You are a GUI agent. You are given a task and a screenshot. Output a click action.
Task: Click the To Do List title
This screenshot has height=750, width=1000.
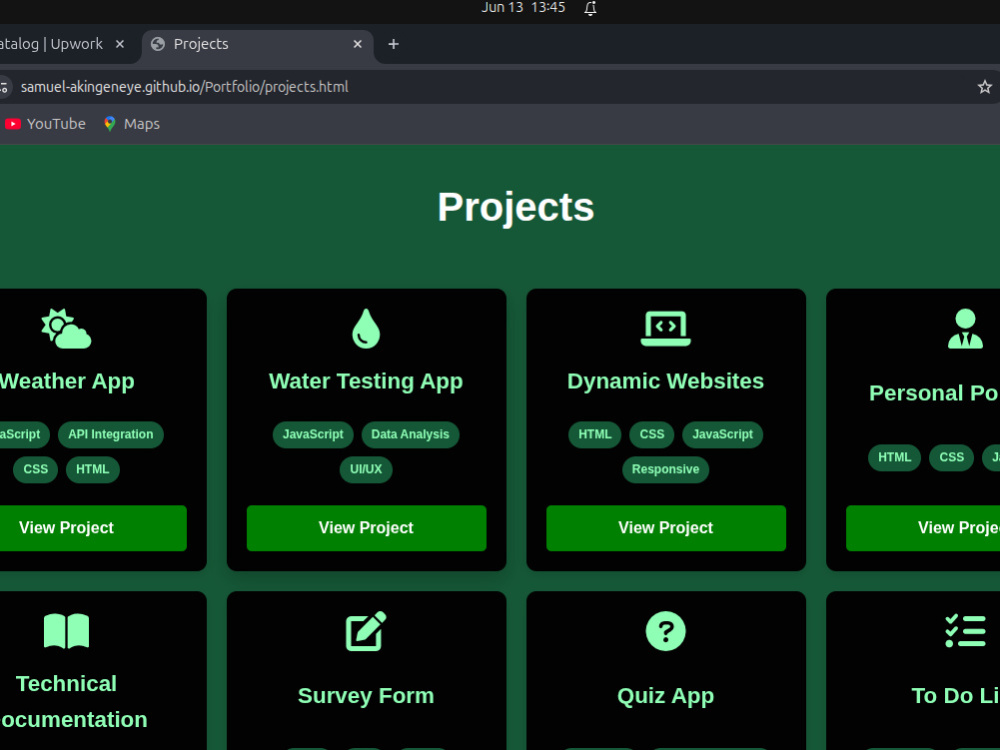pos(955,696)
